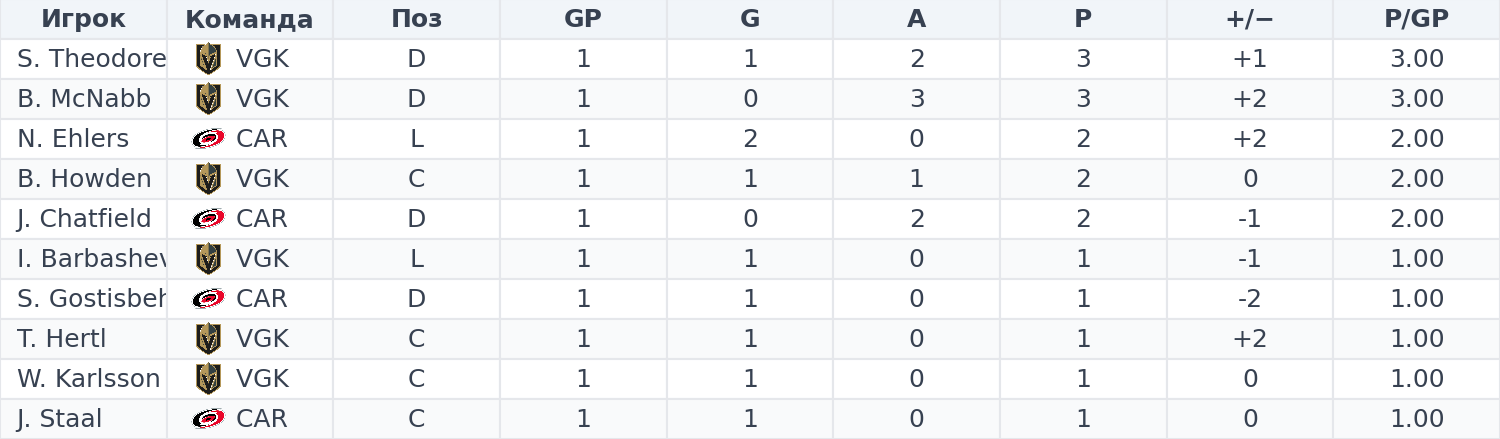Select the J. Staal player name
Viewport: 1500px width, 439px height.
tap(60, 419)
